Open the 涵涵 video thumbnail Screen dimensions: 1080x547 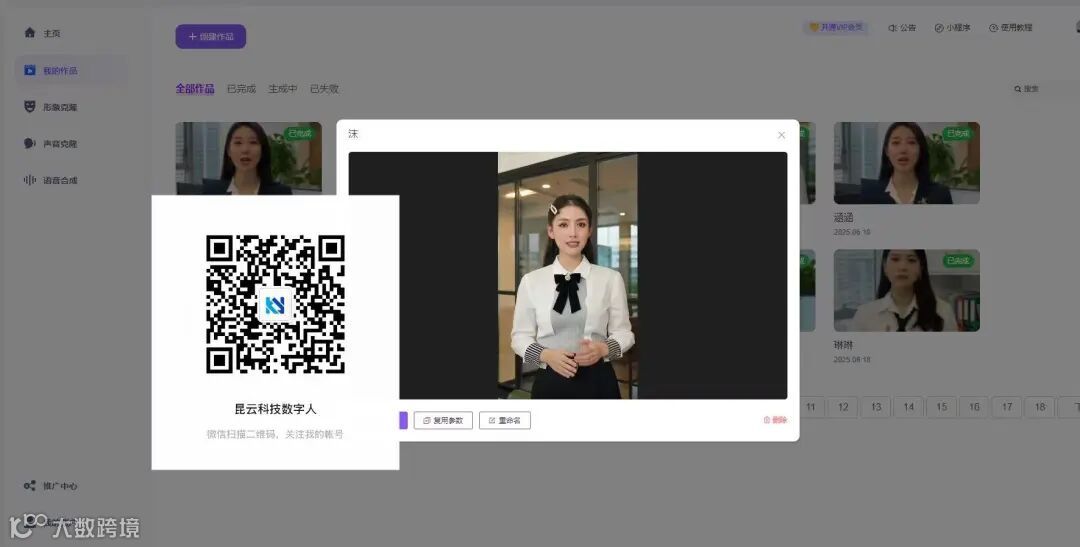pyautogui.click(x=906, y=163)
